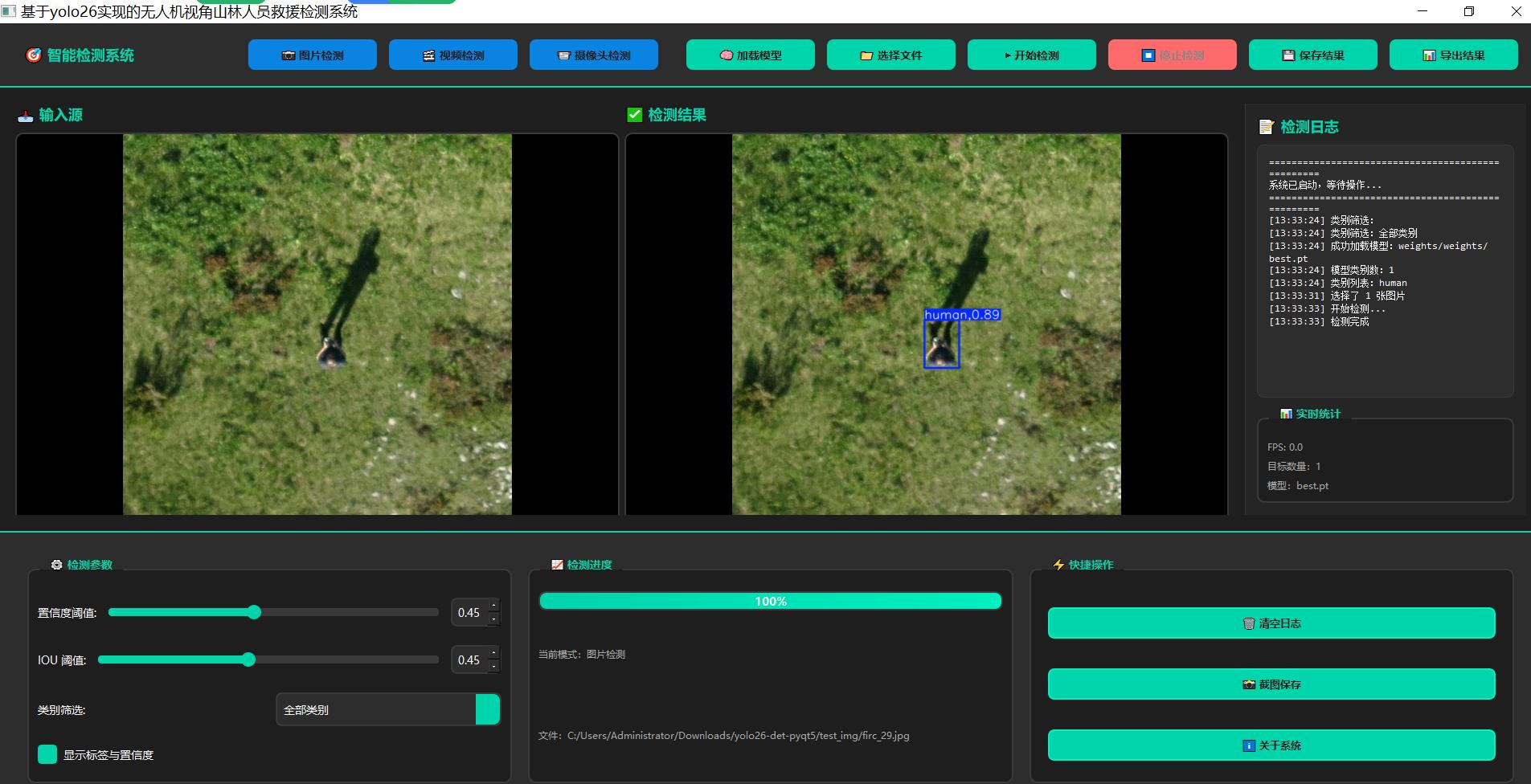Save results via 保存结果
This screenshot has height=784, width=1531.
(1313, 55)
